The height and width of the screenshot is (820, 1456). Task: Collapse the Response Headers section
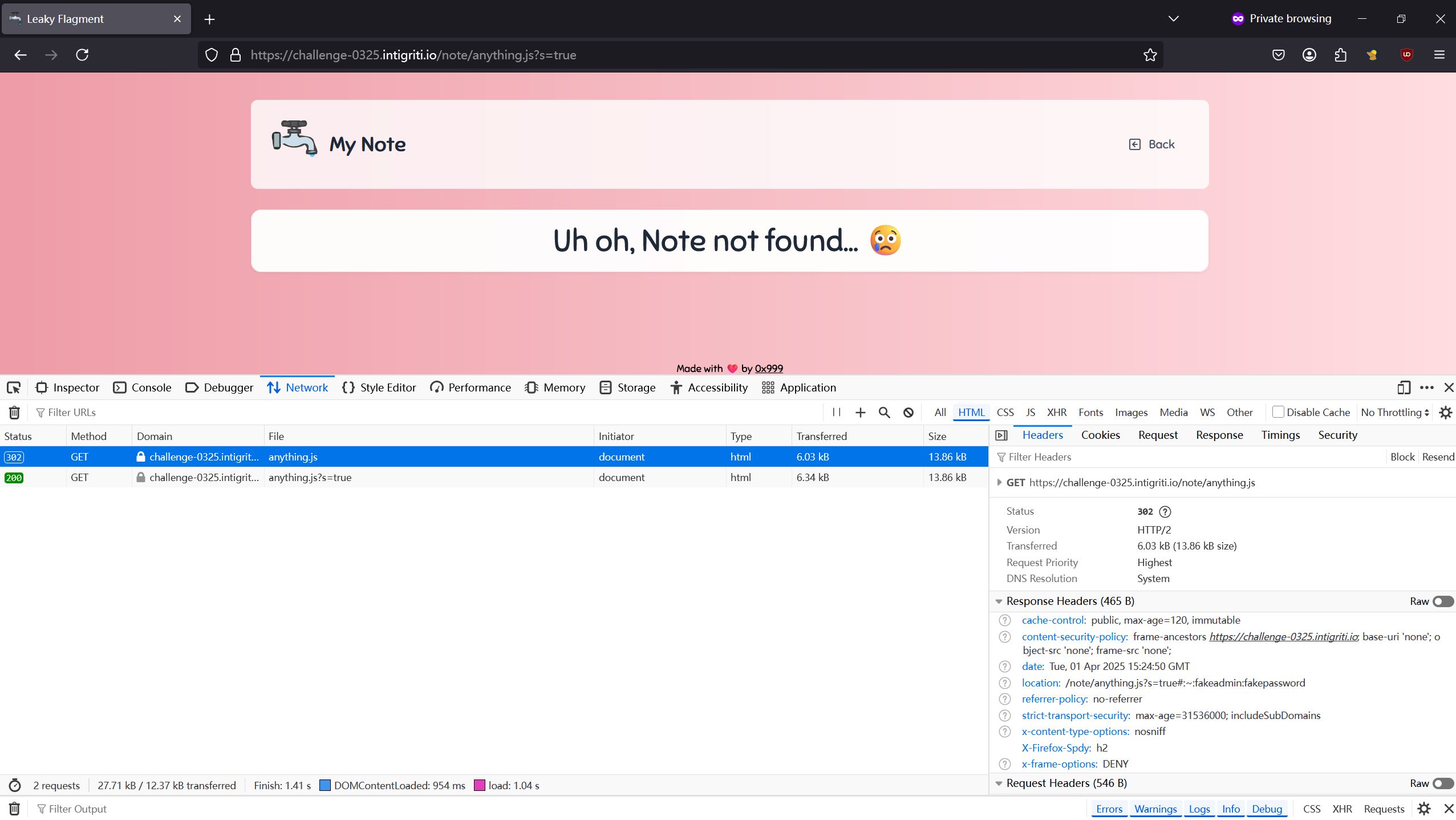(x=998, y=601)
